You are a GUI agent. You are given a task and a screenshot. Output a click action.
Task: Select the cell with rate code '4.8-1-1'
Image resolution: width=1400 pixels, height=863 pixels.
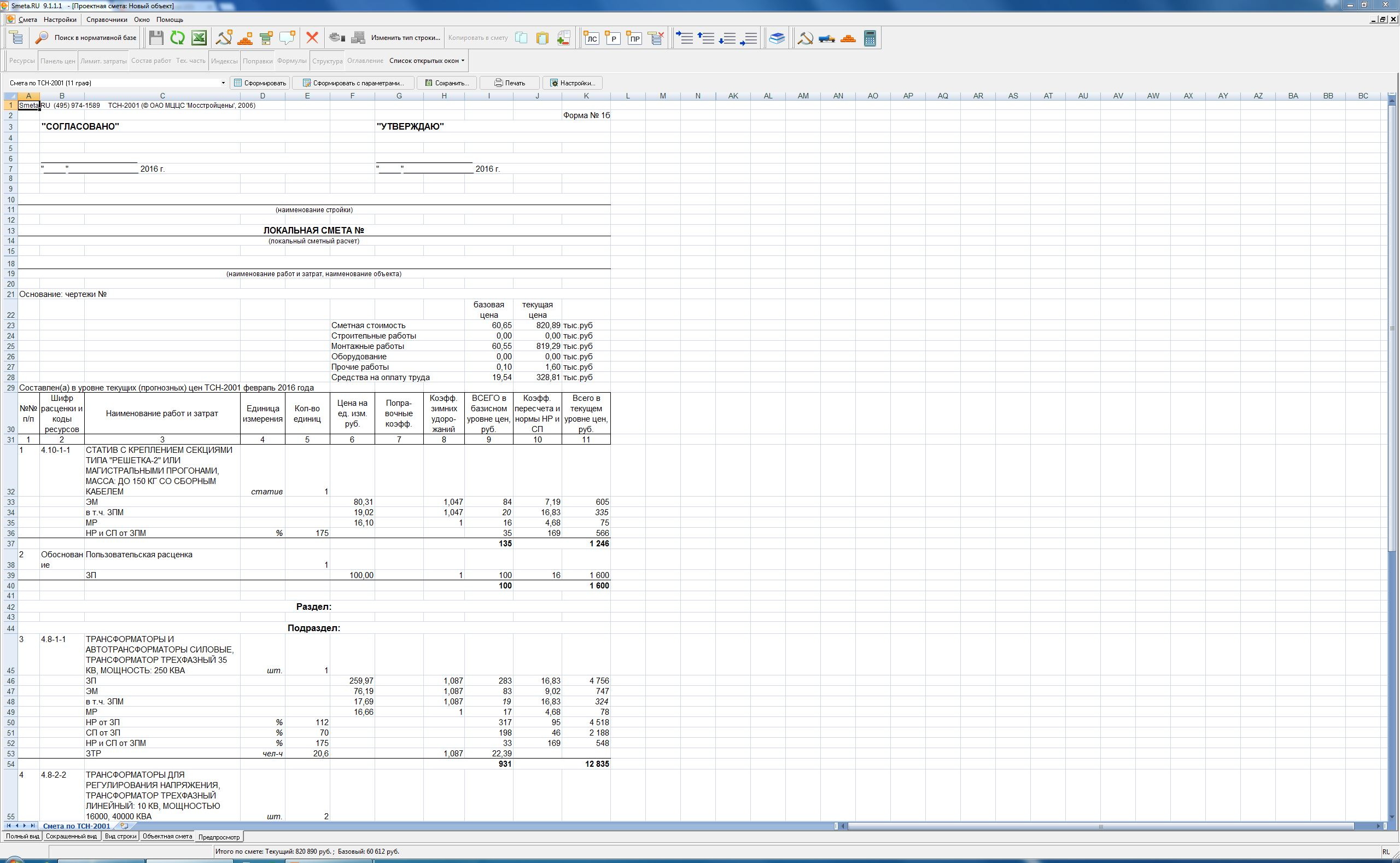click(x=62, y=655)
